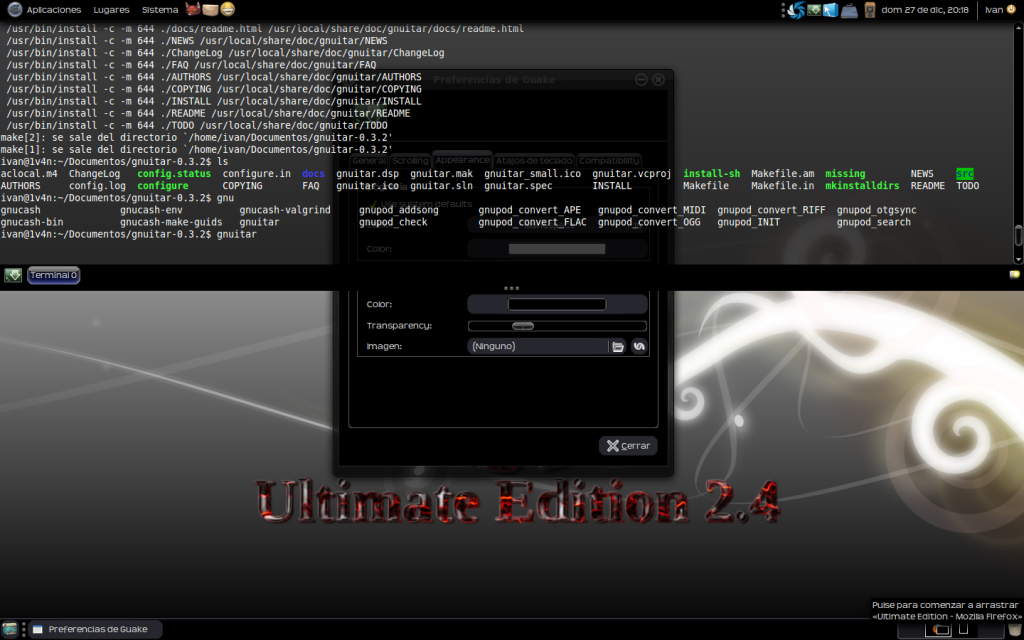The height and width of the screenshot is (640, 1024).
Task: Click the Guake terminal vertical scrollbar
Action: click(x=1017, y=234)
